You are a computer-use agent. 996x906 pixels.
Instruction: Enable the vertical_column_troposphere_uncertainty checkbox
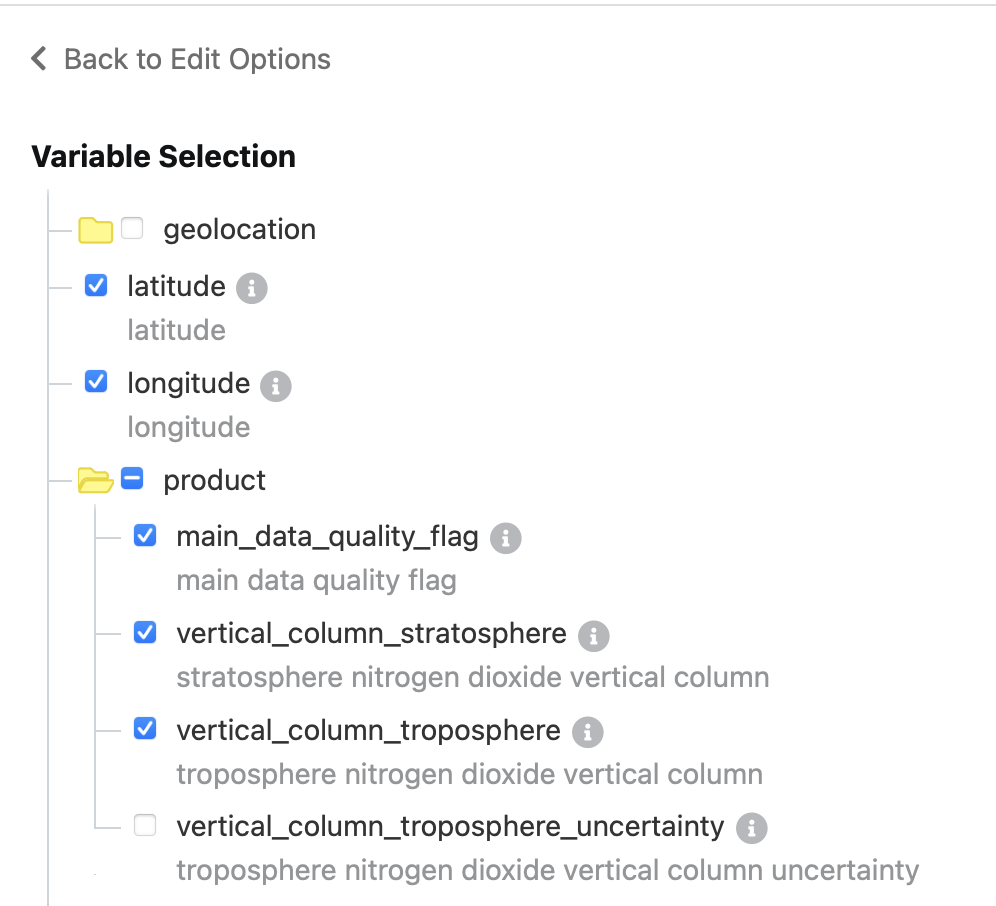point(145,826)
